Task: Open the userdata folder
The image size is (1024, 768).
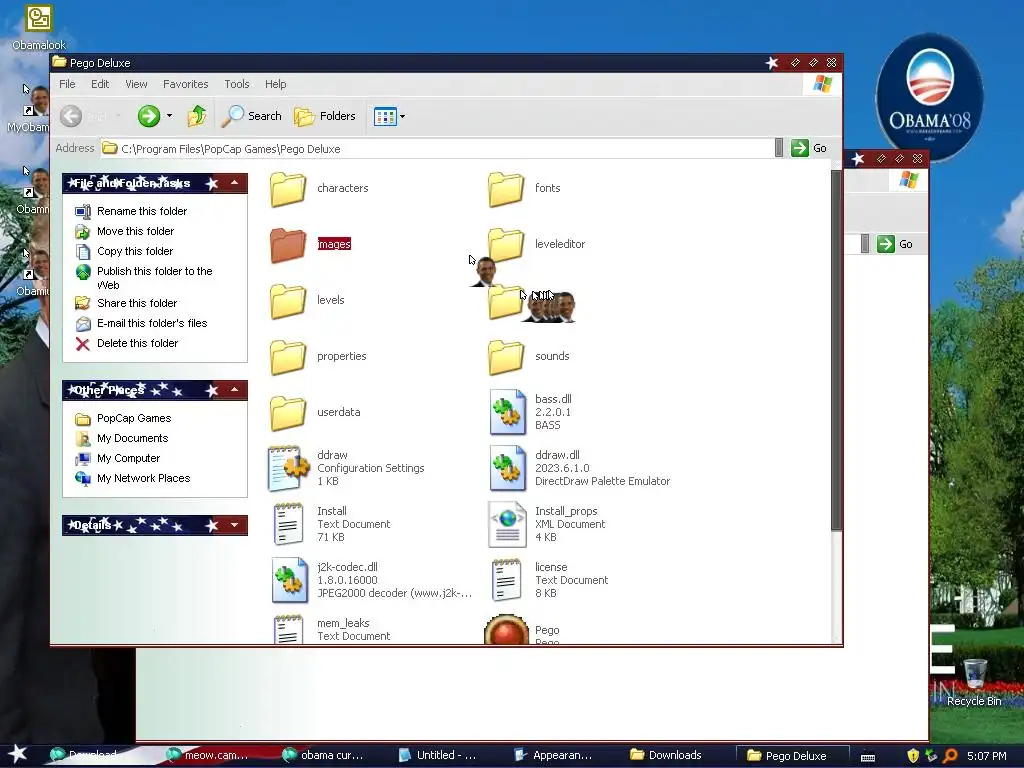Action: (x=315, y=413)
